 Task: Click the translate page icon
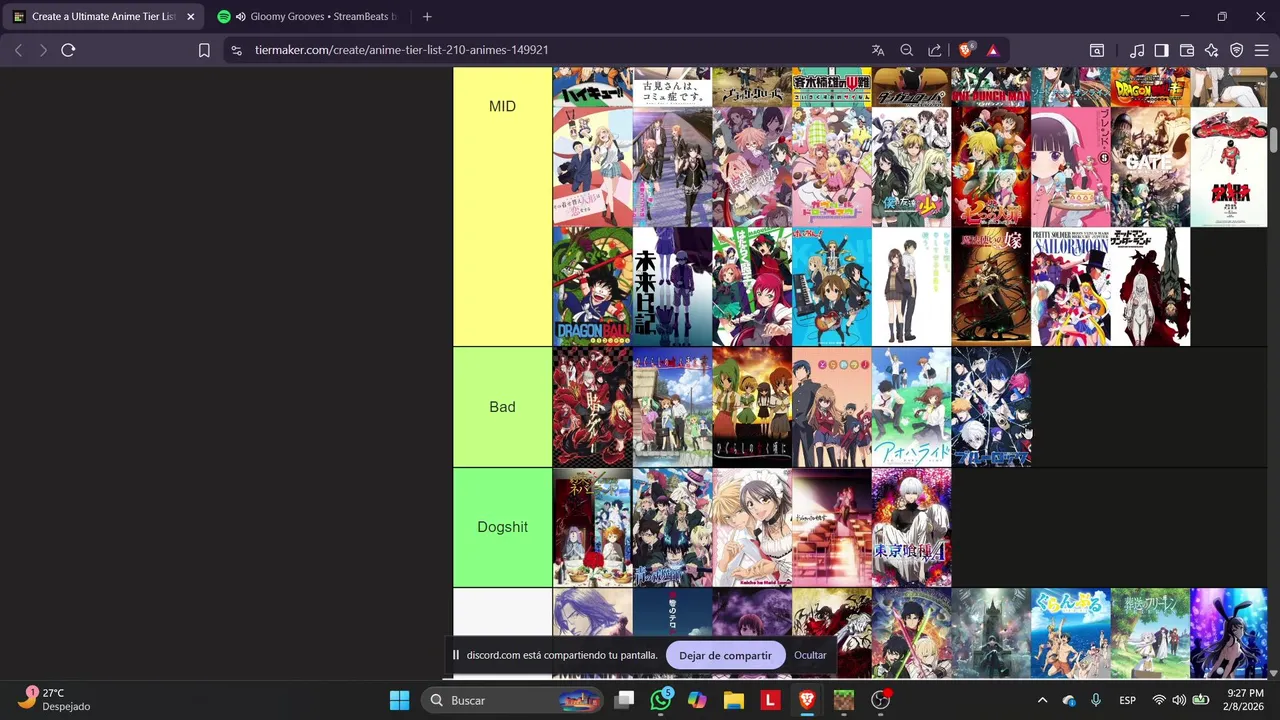(878, 50)
